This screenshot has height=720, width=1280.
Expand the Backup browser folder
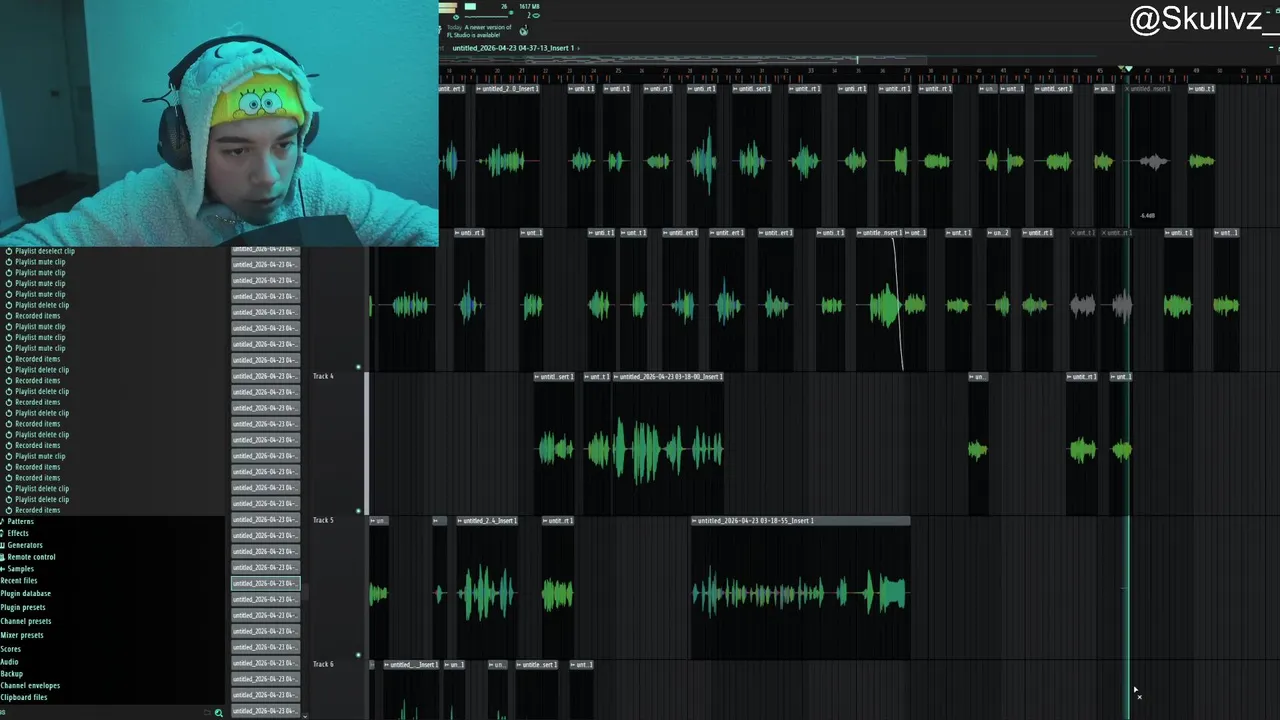(x=12, y=674)
